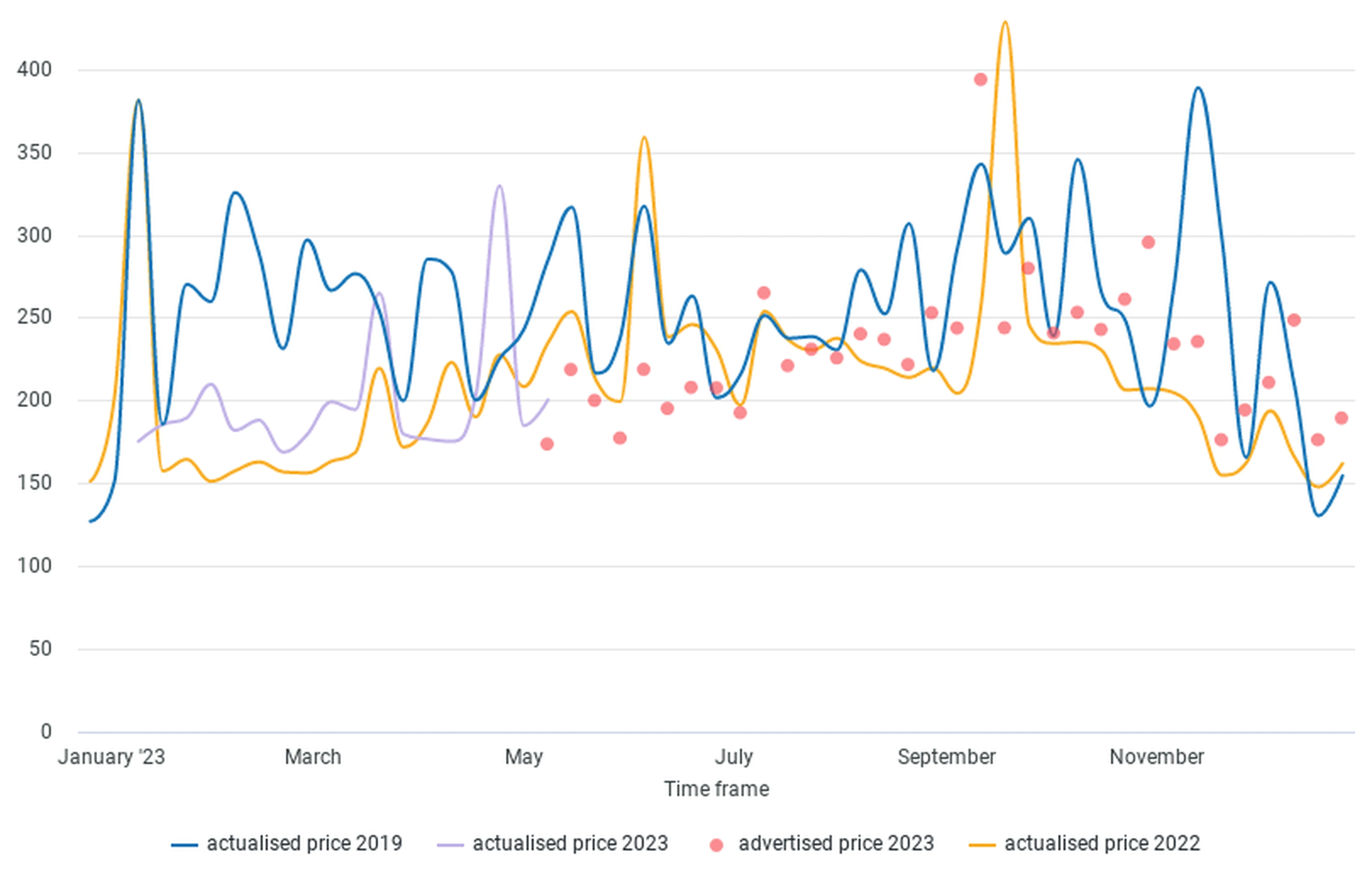Screen dimensions: 1372x891
Task: Click the 400 y-axis value label
Action: [x=34, y=70]
